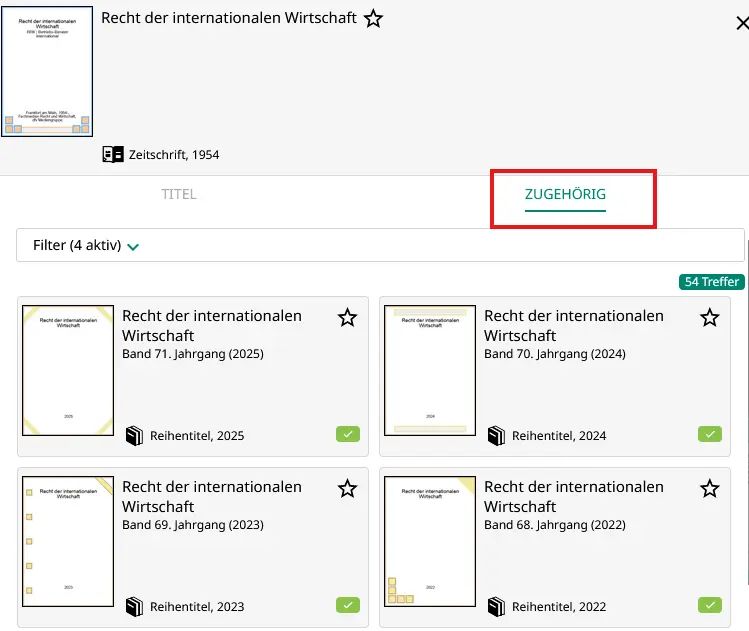Favorite the Band 69 (2023) volume
The image size is (749, 631).
(x=347, y=489)
